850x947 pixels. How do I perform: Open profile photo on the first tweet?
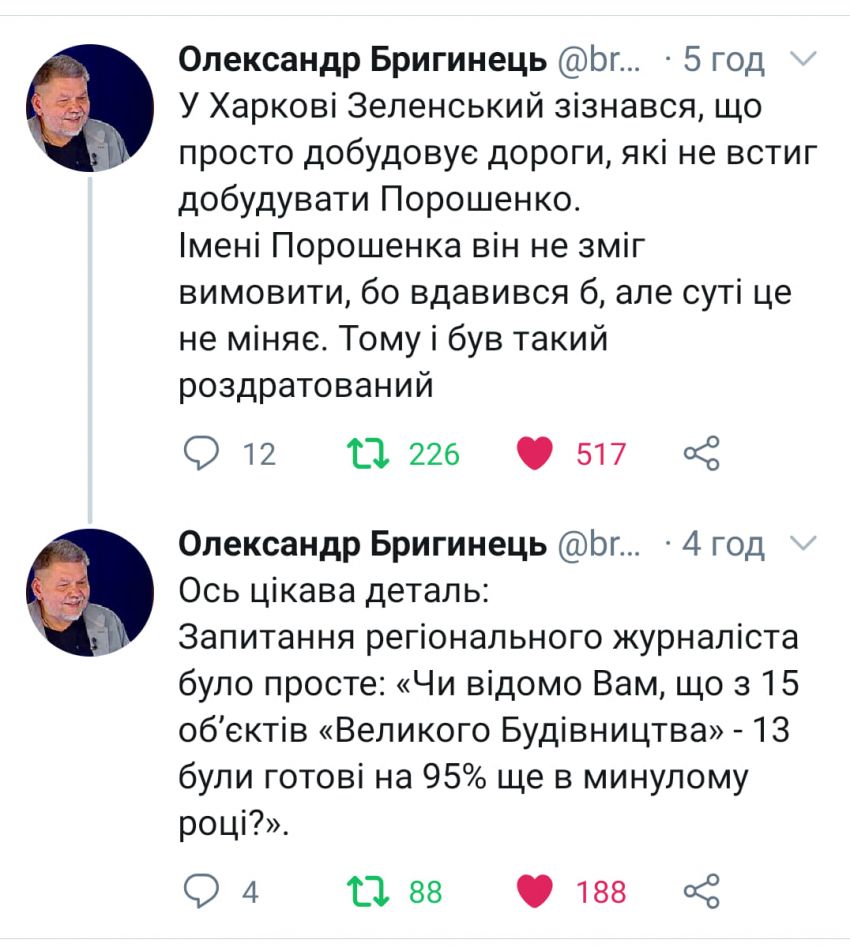point(90,108)
